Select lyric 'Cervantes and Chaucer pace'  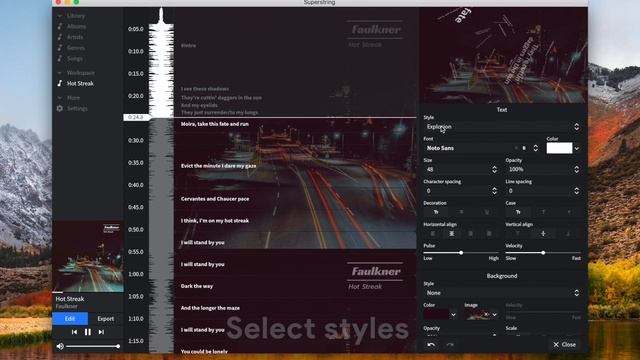215,199
